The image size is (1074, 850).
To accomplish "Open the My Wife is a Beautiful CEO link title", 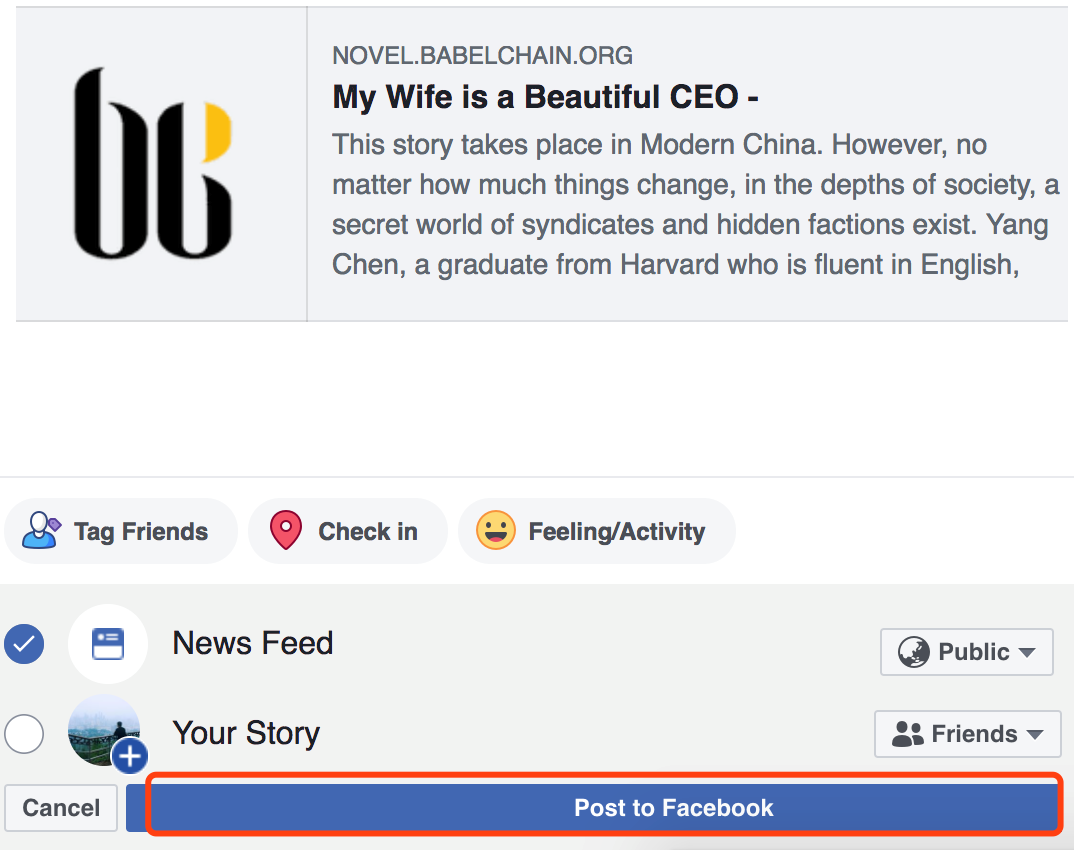I will (545, 97).
